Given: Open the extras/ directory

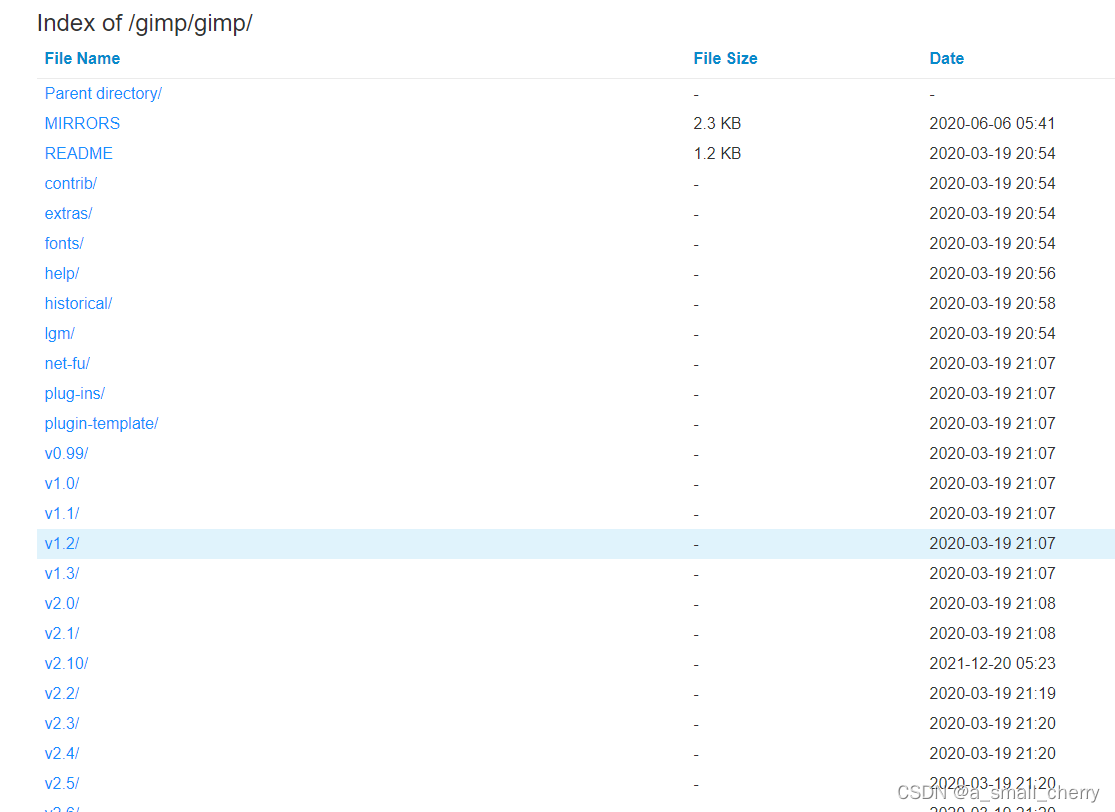Looking at the screenshot, I should pyautogui.click(x=68, y=213).
